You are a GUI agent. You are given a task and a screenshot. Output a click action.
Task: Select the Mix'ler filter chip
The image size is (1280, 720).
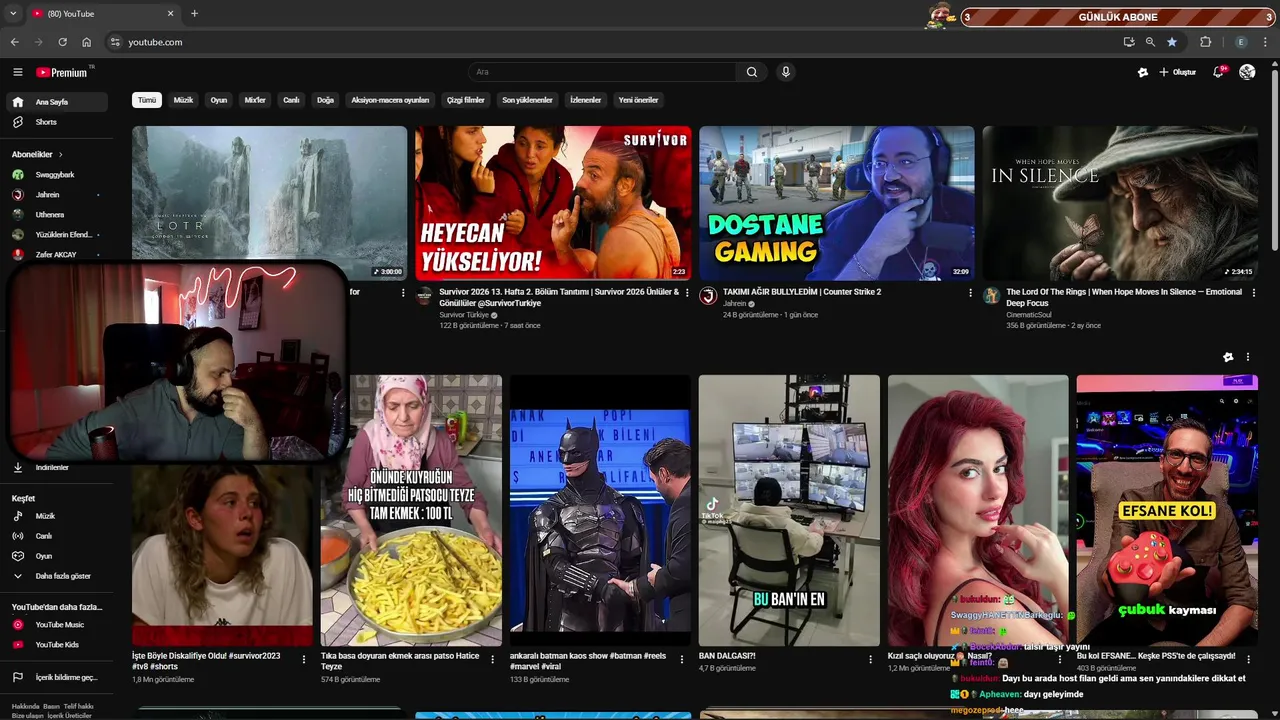click(255, 100)
